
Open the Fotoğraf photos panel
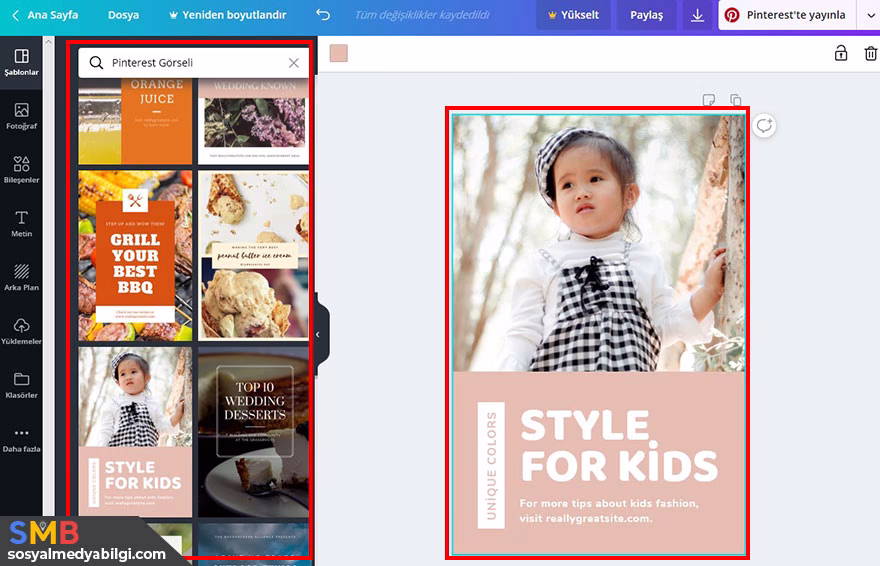pyautogui.click(x=21, y=116)
